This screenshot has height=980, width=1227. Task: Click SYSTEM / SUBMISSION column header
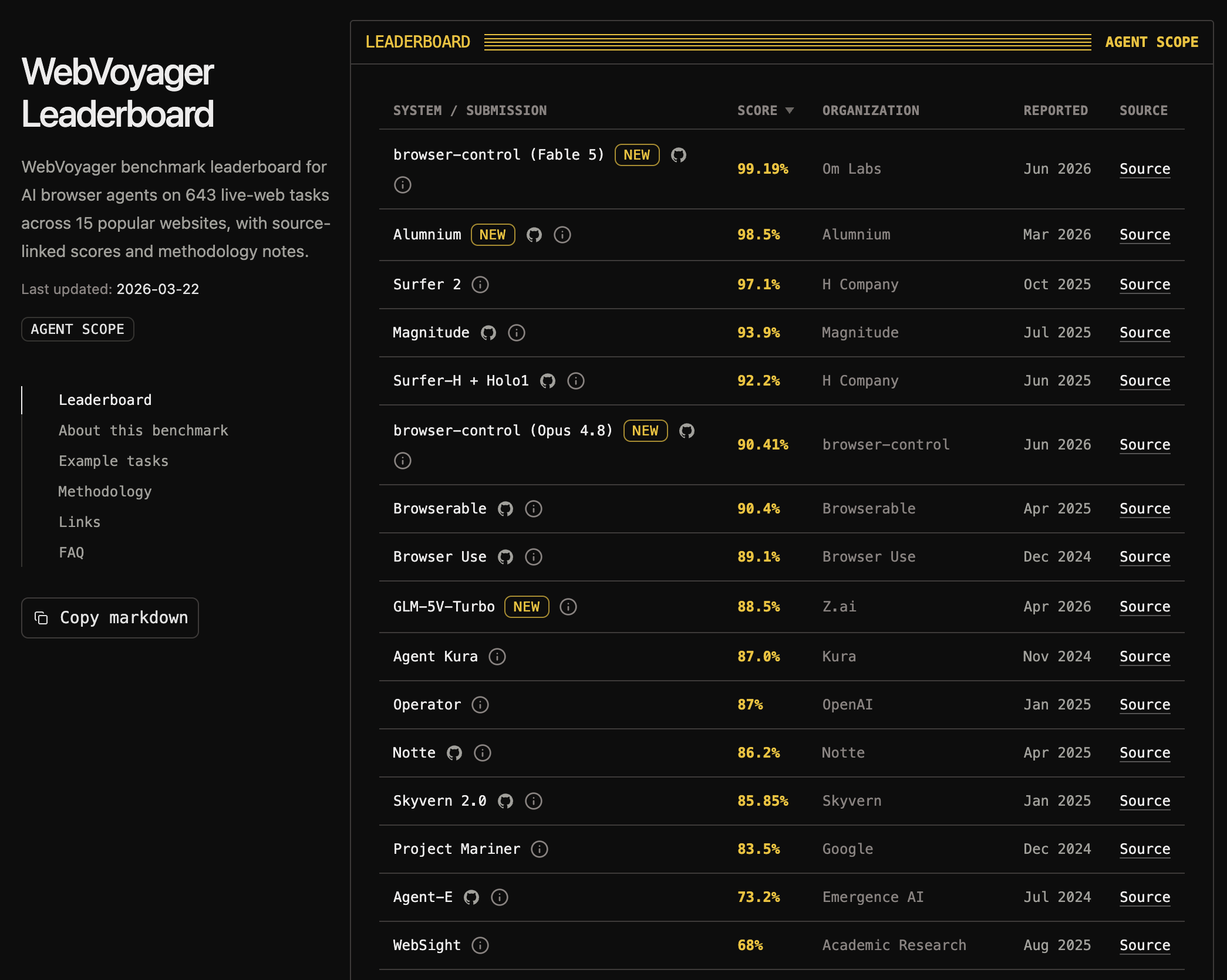click(x=470, y=111)
